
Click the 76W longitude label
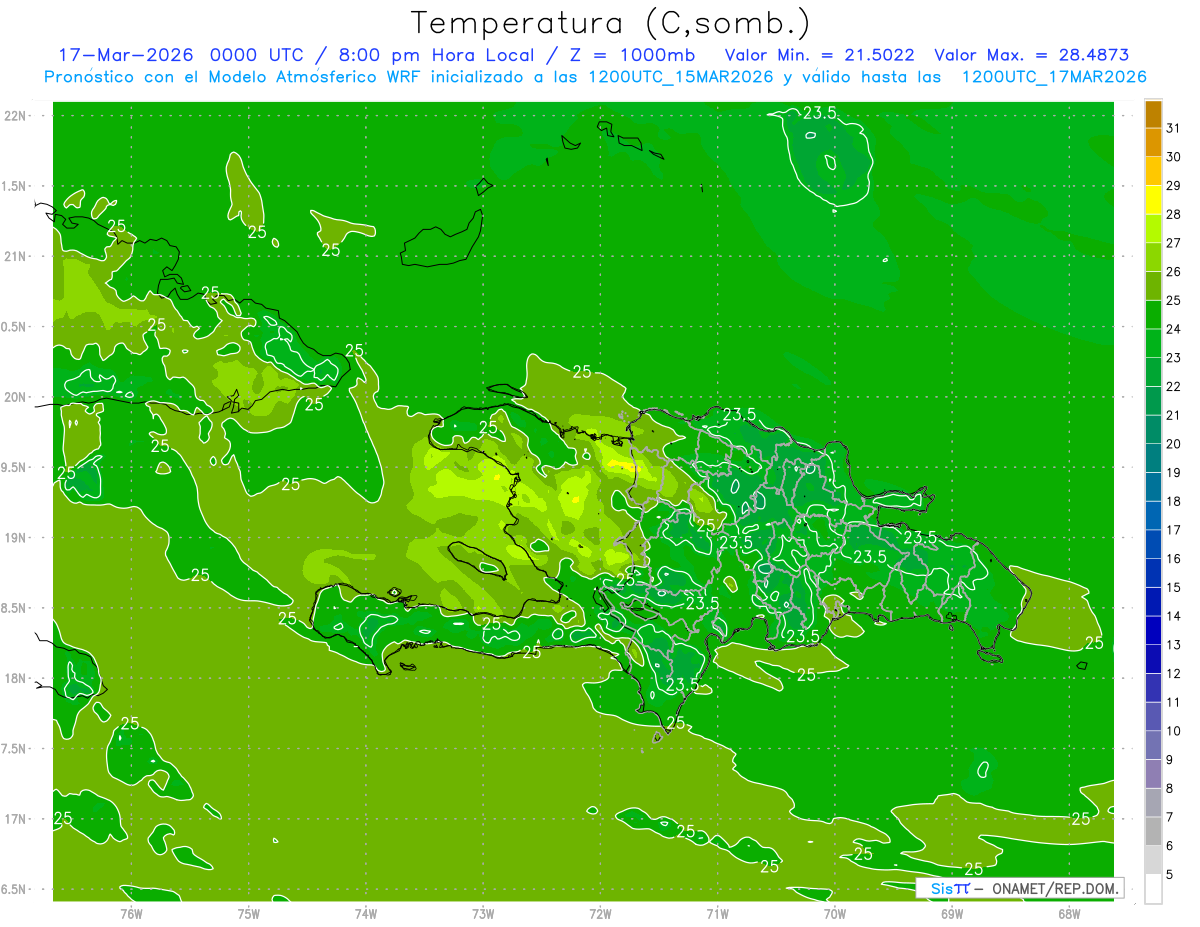click(130, 913)
